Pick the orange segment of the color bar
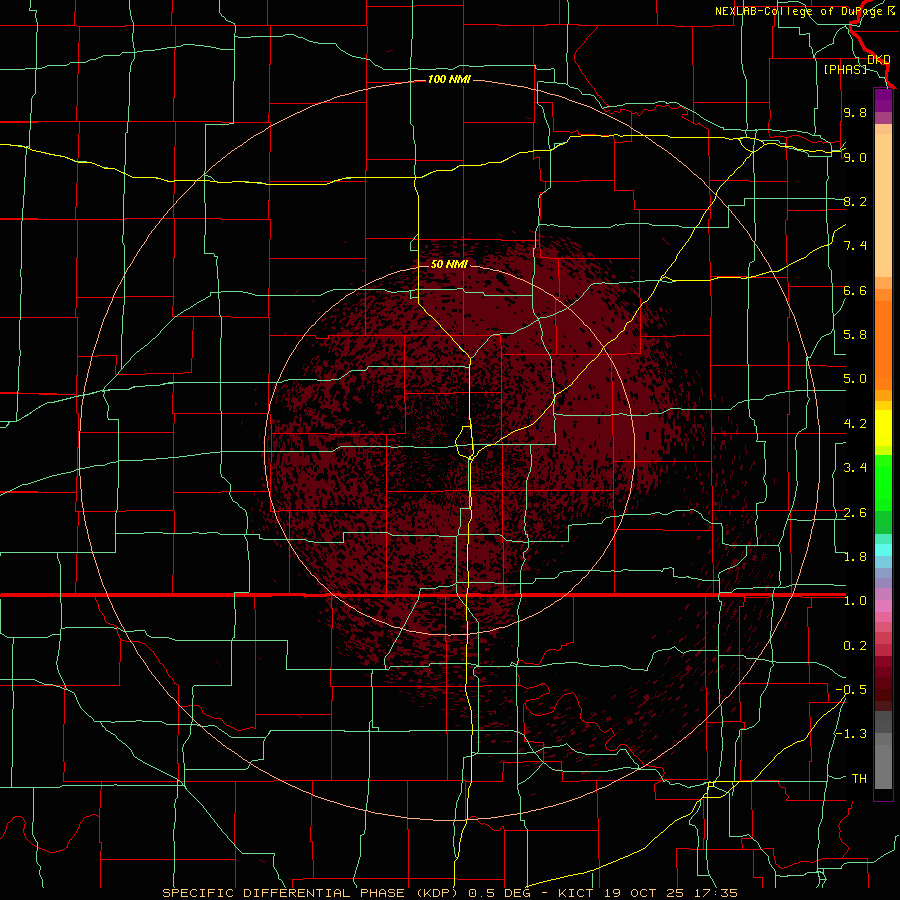 point(883,345)
